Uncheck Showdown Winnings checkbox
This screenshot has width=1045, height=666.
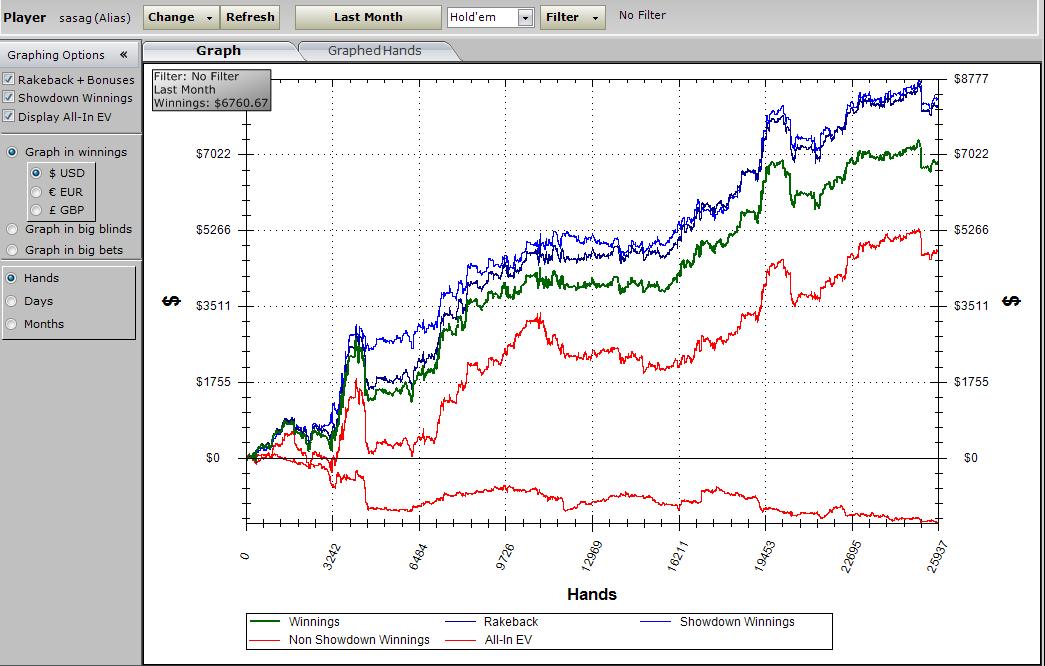(9, 98)
